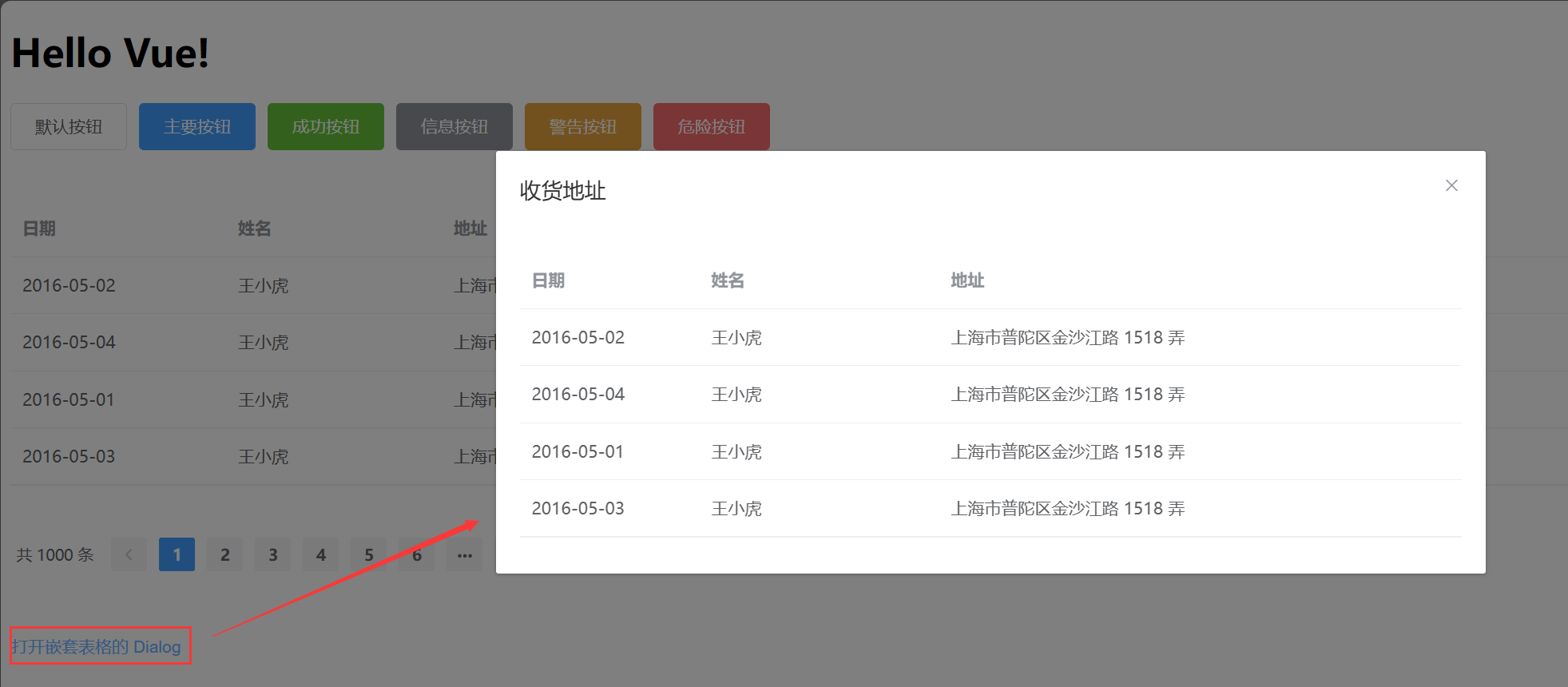
Task: Click 2016-05-02 in background table
Action: [x=69, y=285]
